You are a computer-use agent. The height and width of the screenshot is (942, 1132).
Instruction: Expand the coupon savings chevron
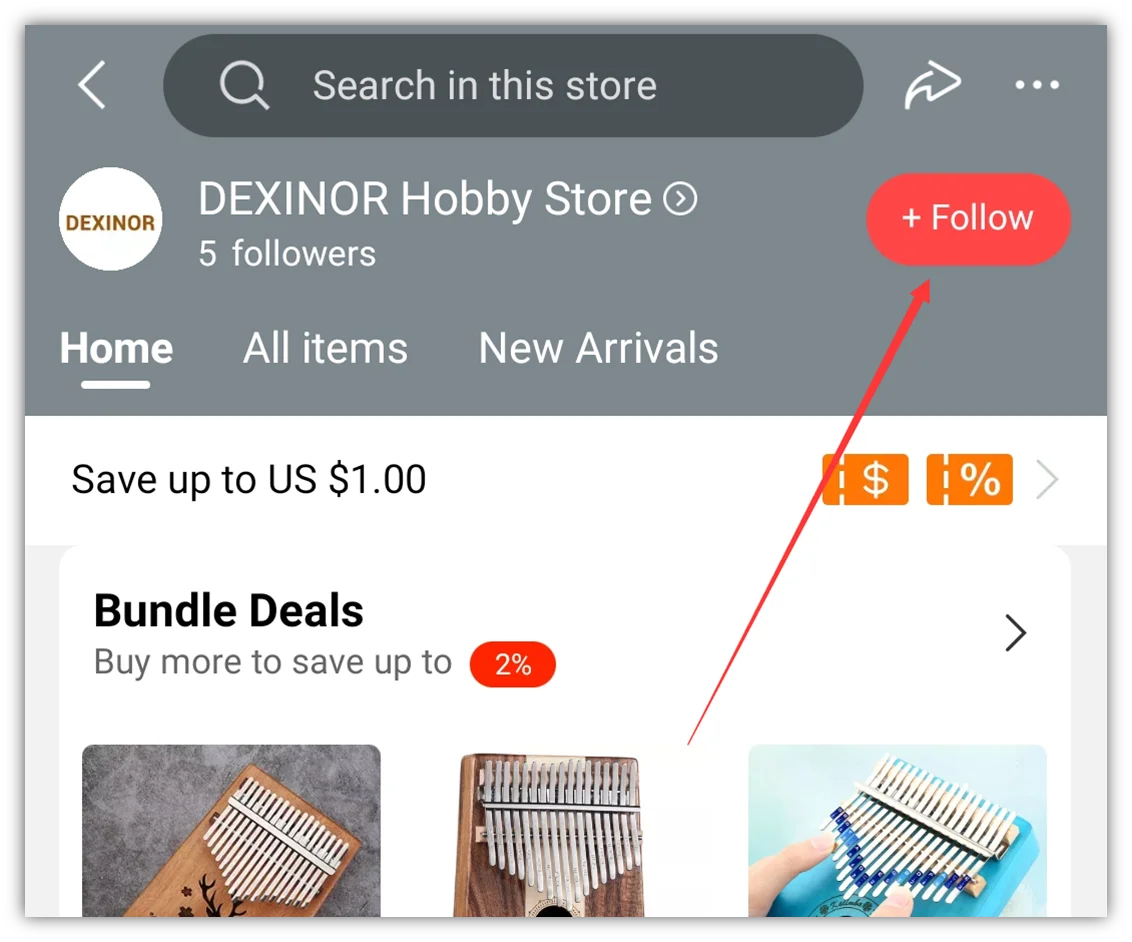click(x=1047, y=479)
